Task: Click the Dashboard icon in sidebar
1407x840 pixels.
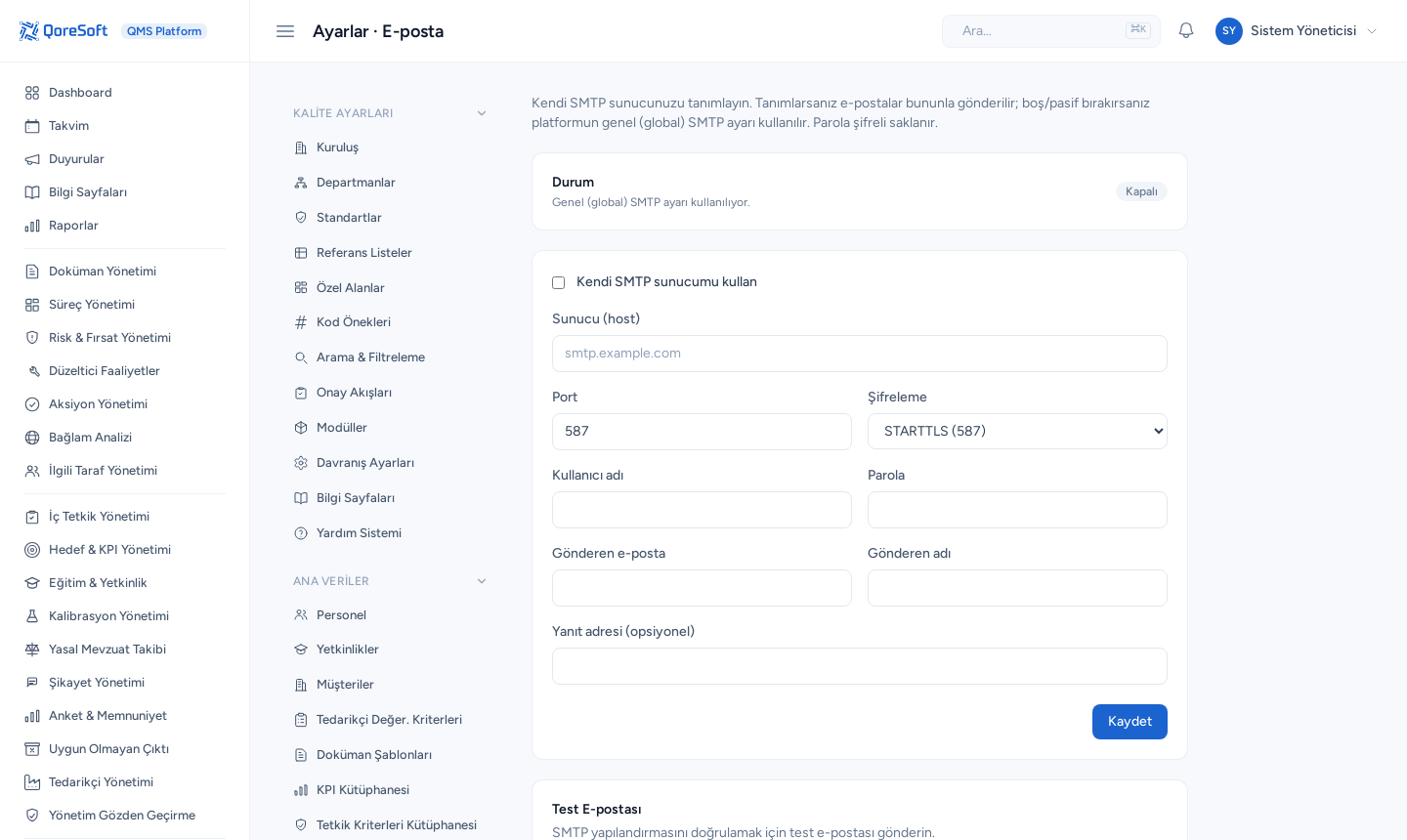Action: (32, 93)
